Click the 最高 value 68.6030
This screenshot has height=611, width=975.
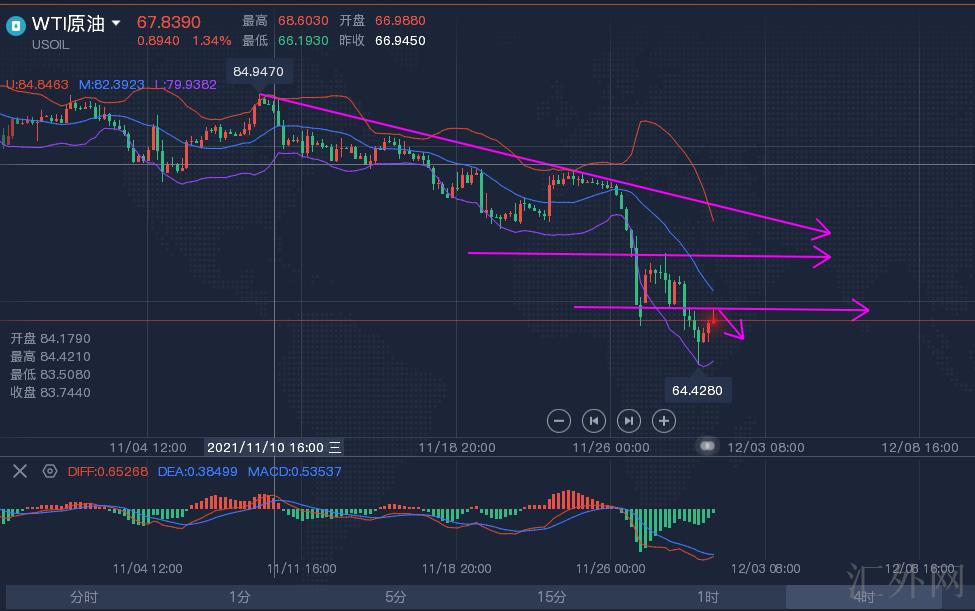pos(303,21)
